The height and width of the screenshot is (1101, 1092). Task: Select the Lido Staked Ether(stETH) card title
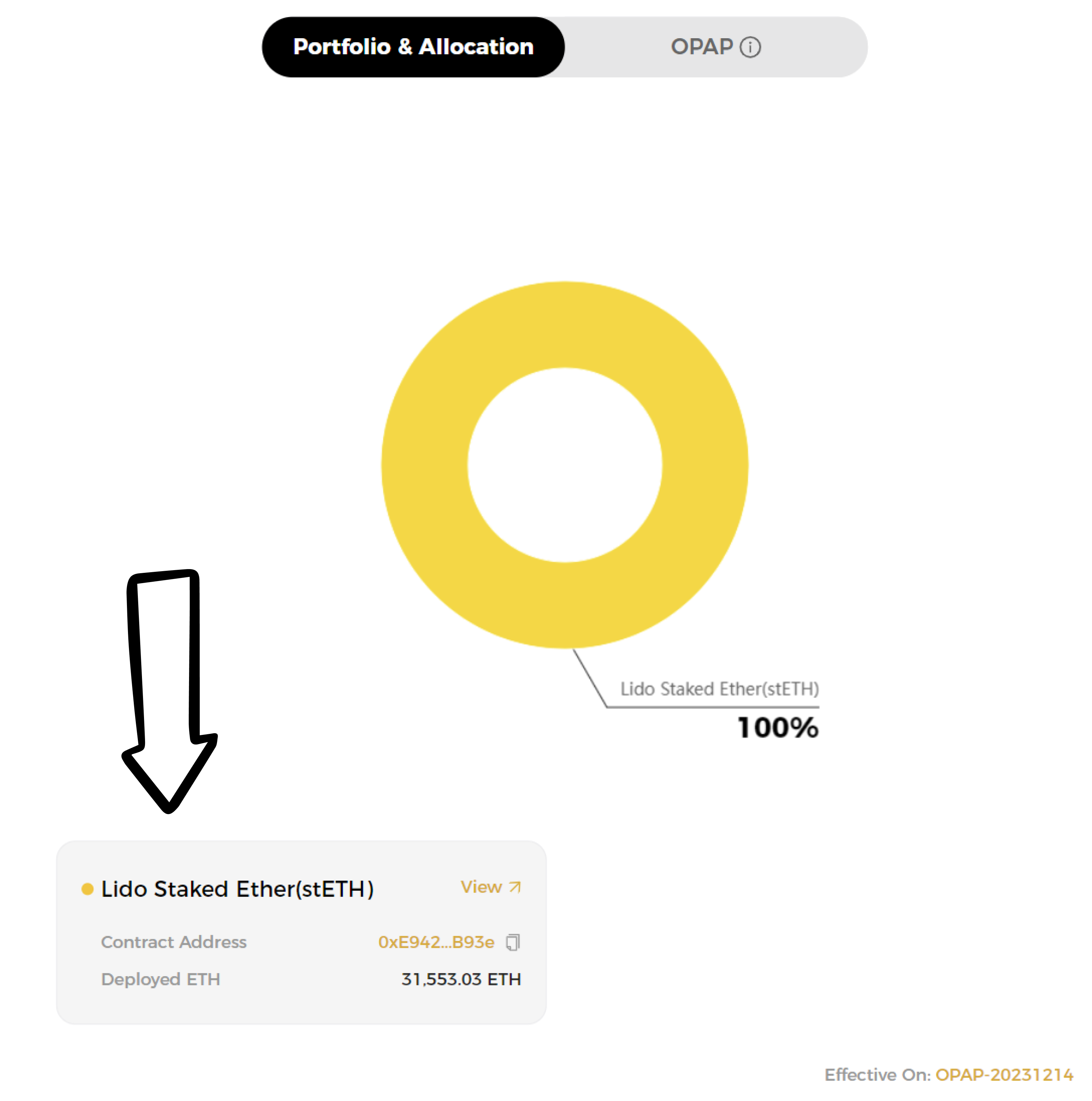pyautogui.click(x=237, y=889)
